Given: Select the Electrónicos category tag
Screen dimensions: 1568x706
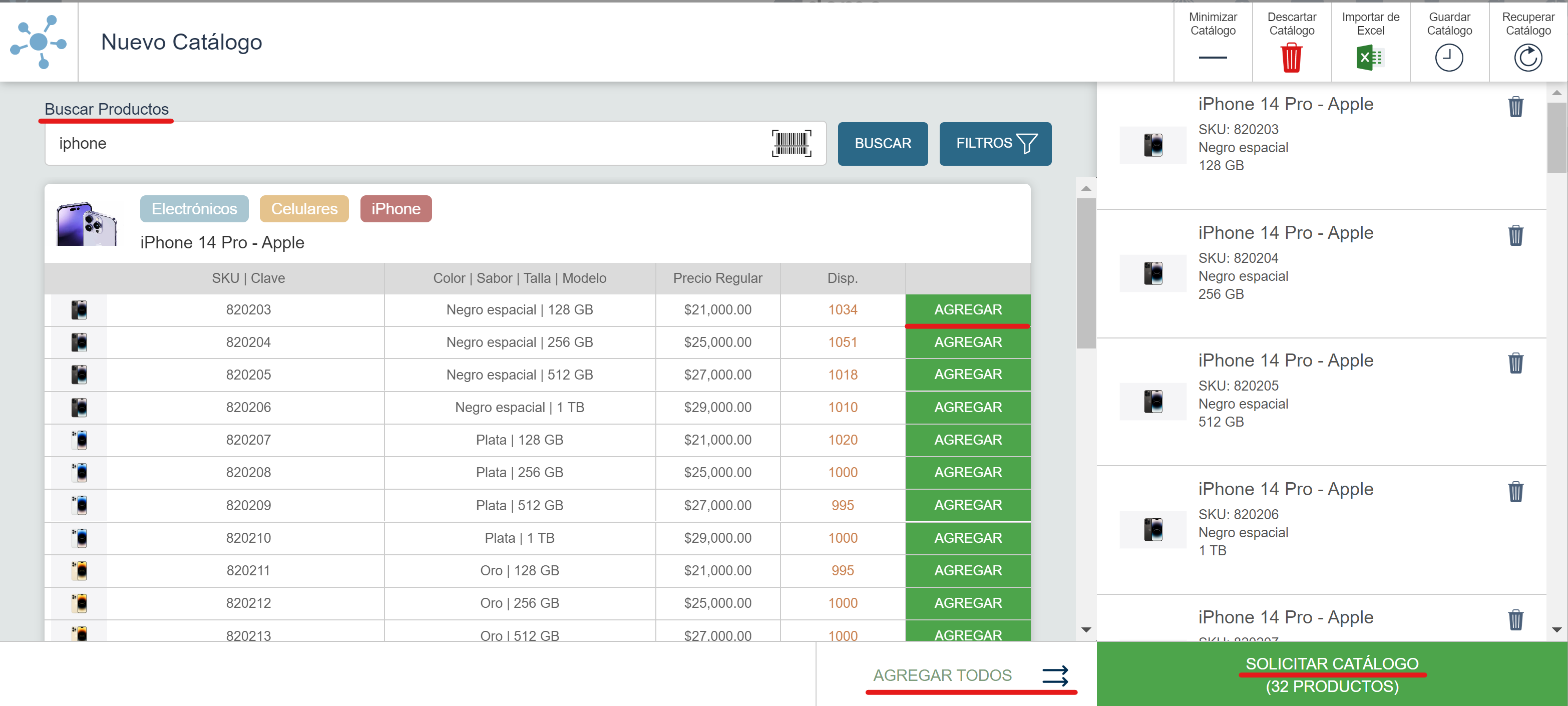Looking at the screenshot, I should point(194,209).
